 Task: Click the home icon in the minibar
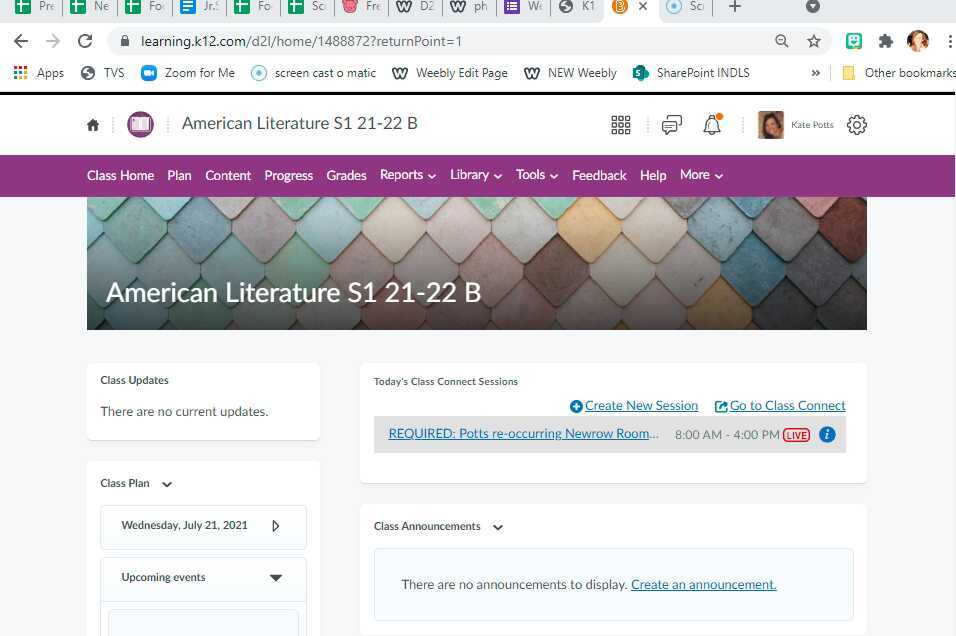[x=92, y=124]
